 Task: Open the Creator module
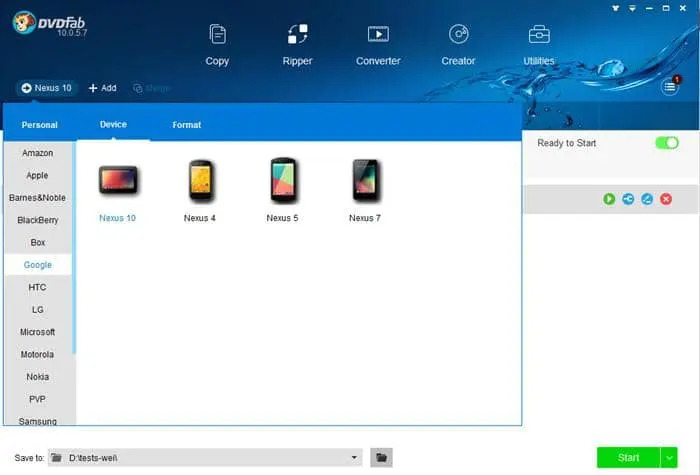tap(458, 45)
